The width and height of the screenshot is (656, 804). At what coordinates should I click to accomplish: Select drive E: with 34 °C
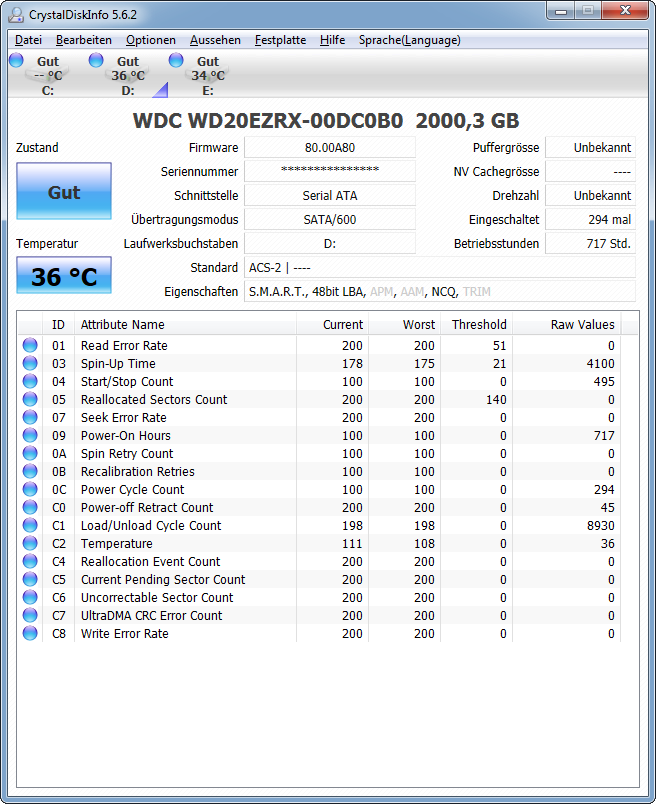(208, 75)
